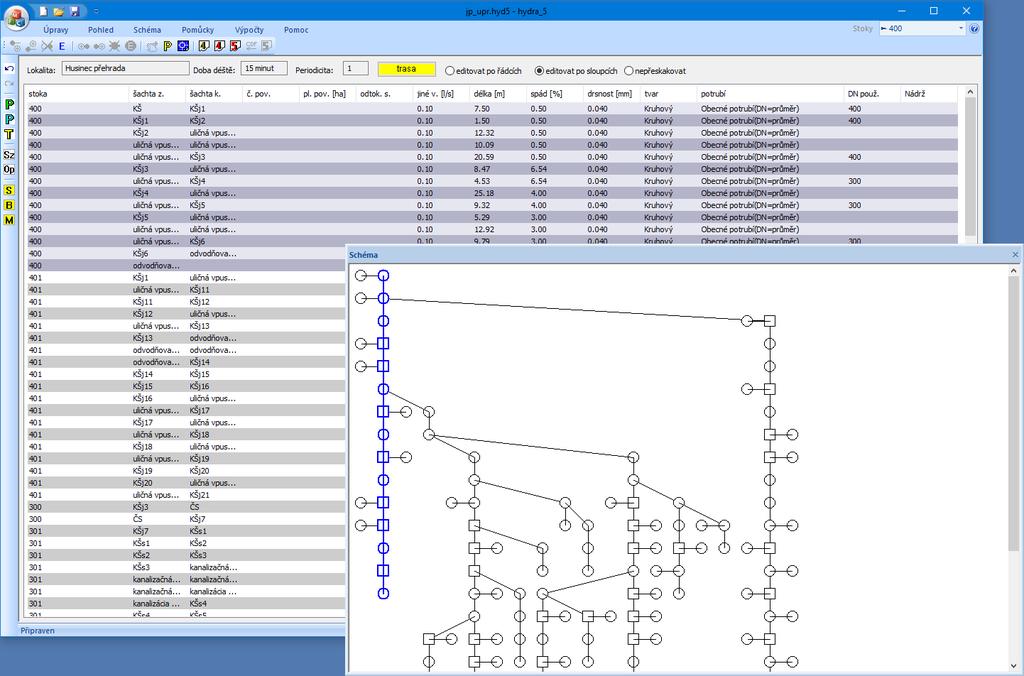Click the Op sidebar icon
Viewport: 1024px width, 676px height.
[x=9, y=170]
